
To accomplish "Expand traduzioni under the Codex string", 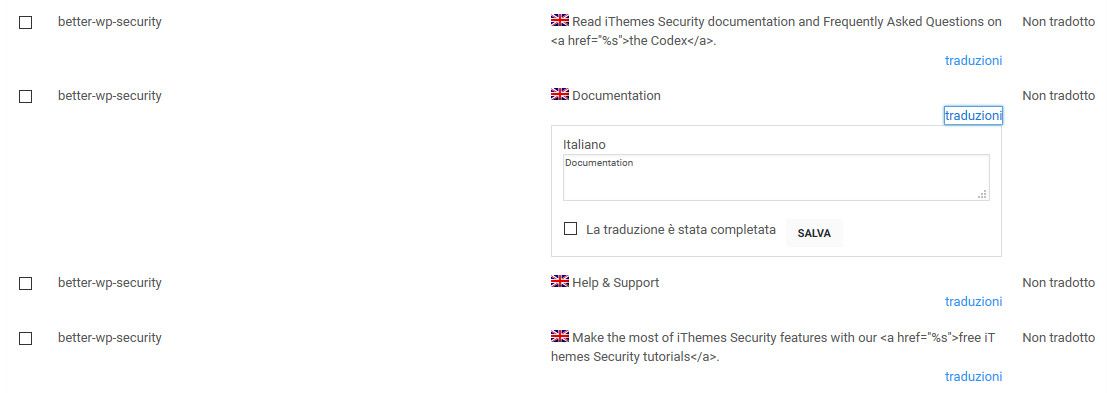I will (x=973, y=61).
